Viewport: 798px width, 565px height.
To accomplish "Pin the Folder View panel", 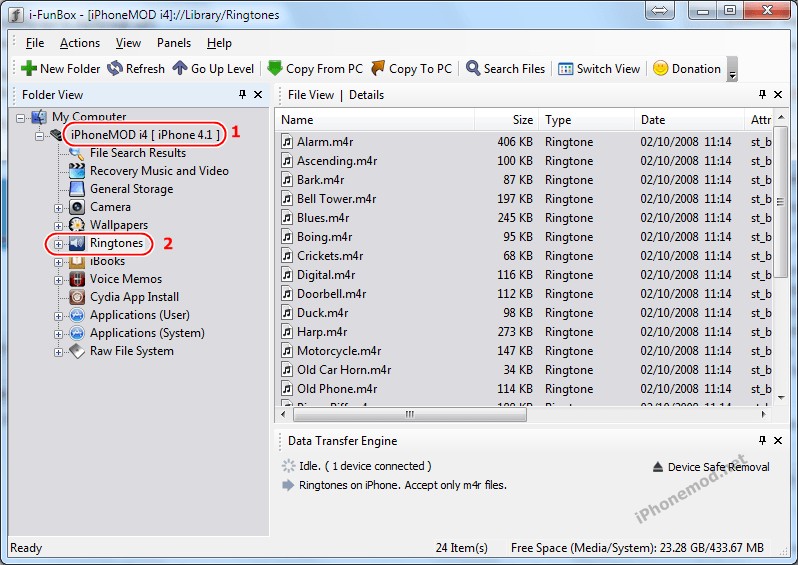I will coord(242,95).
